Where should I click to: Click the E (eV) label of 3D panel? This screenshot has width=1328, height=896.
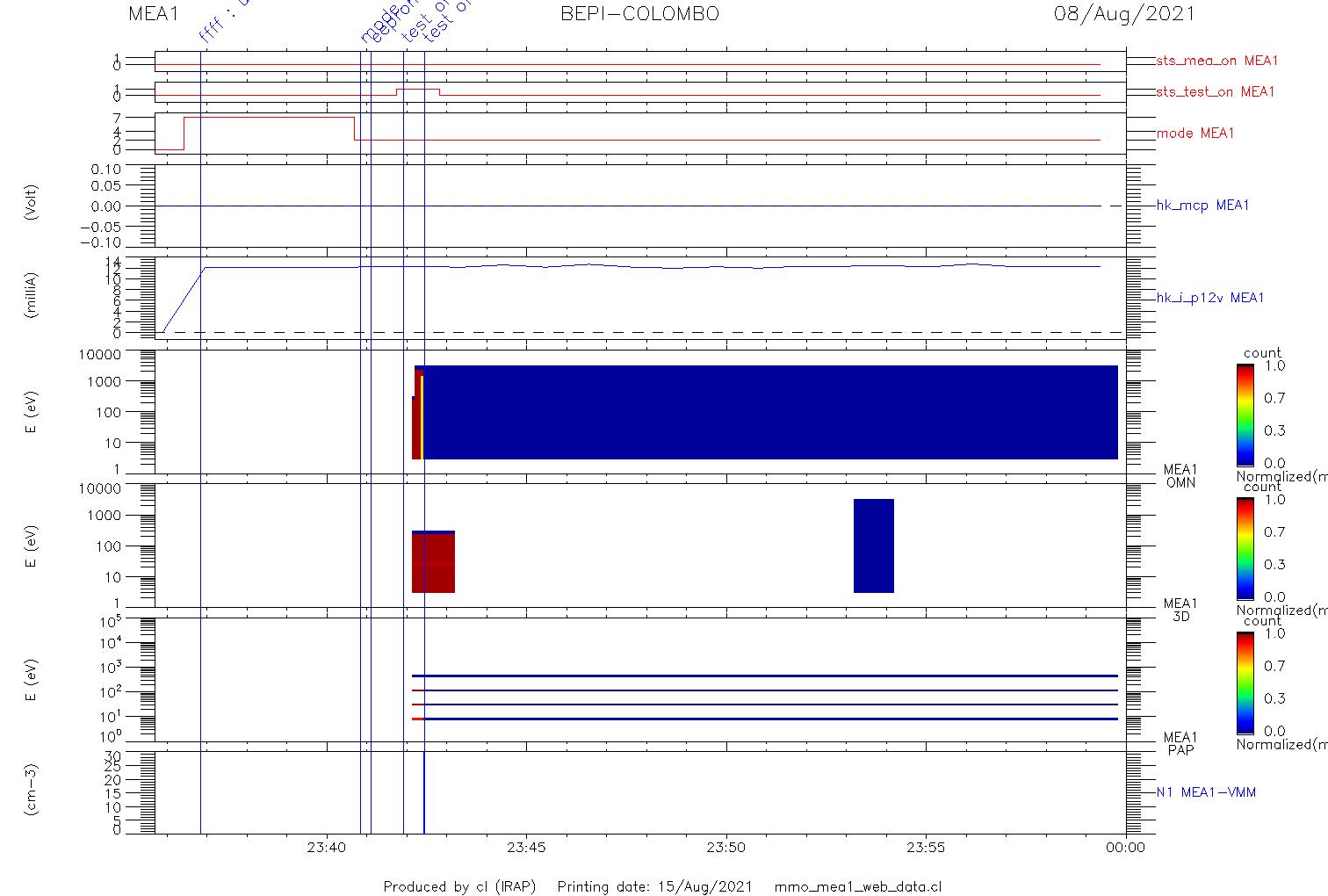click(32, 546)
